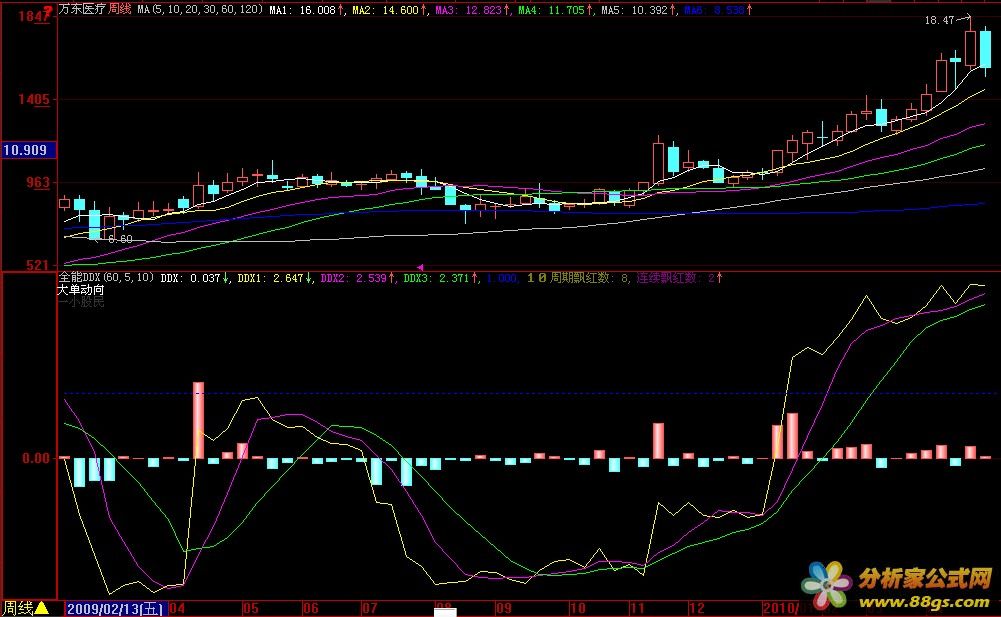
Task: Open the 周线 period selector triangle at bottom-left
Action: click(x=42, y=608)
